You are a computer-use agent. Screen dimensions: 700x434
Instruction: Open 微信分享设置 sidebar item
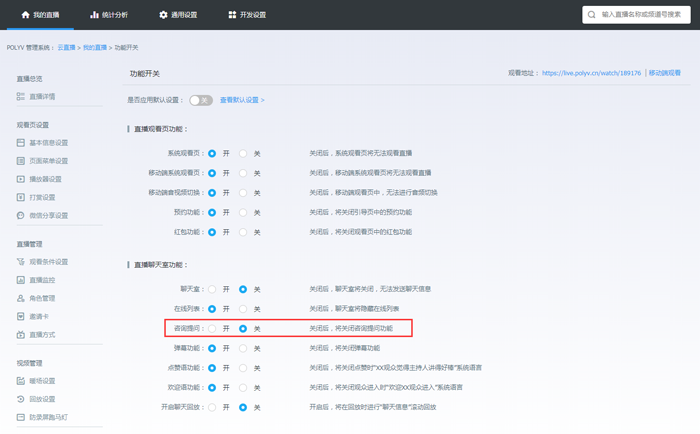48,215
